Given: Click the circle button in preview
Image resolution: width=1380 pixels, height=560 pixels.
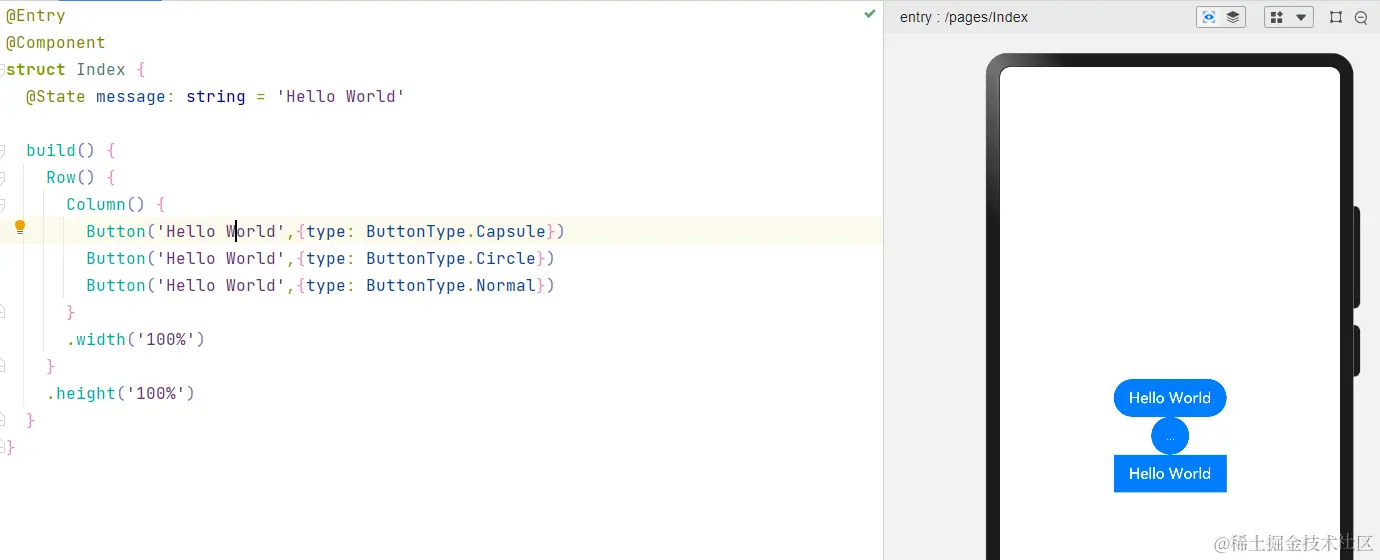Looking at the screenshot, I should point(1170,436).
